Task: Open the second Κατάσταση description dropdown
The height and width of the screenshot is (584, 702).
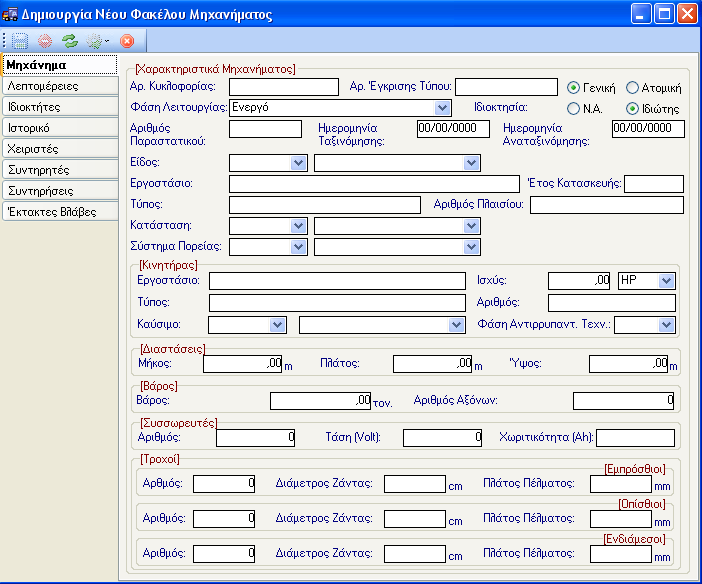Action: coord(471,226)
